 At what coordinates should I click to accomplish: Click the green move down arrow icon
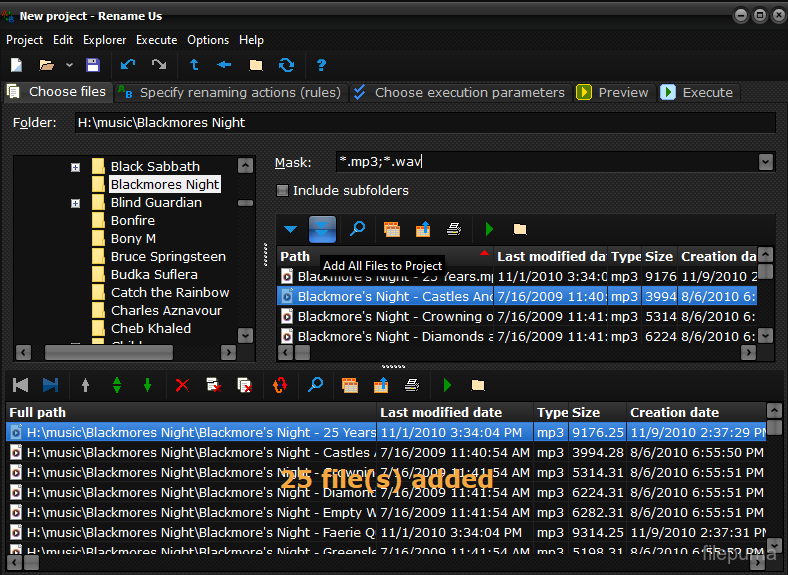point(147,385)
